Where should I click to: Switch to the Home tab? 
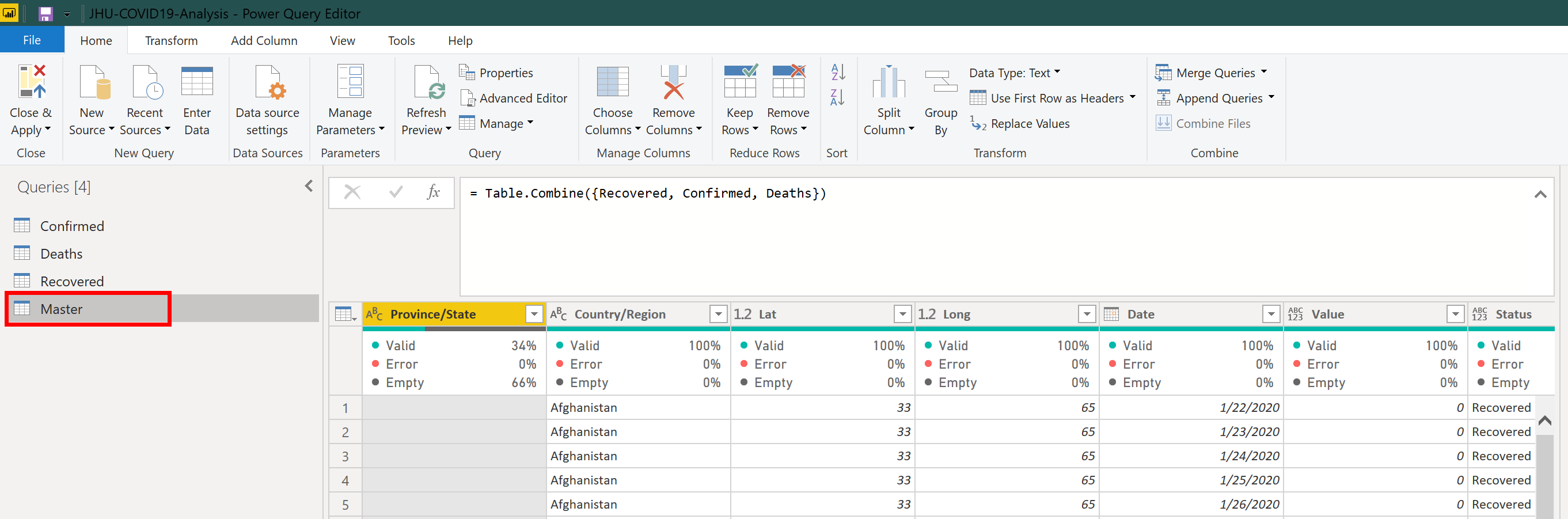tap(96, 40)
